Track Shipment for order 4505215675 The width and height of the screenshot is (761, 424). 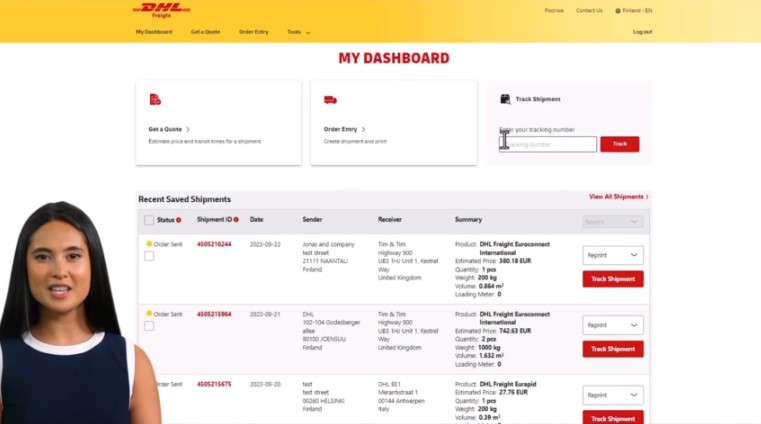click(x=613, y=418)
